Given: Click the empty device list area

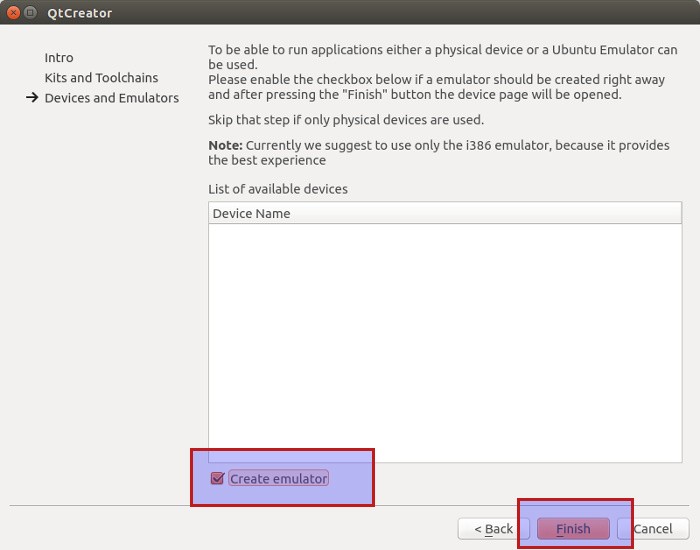Looking at the screenshot, I should point(445,343).
